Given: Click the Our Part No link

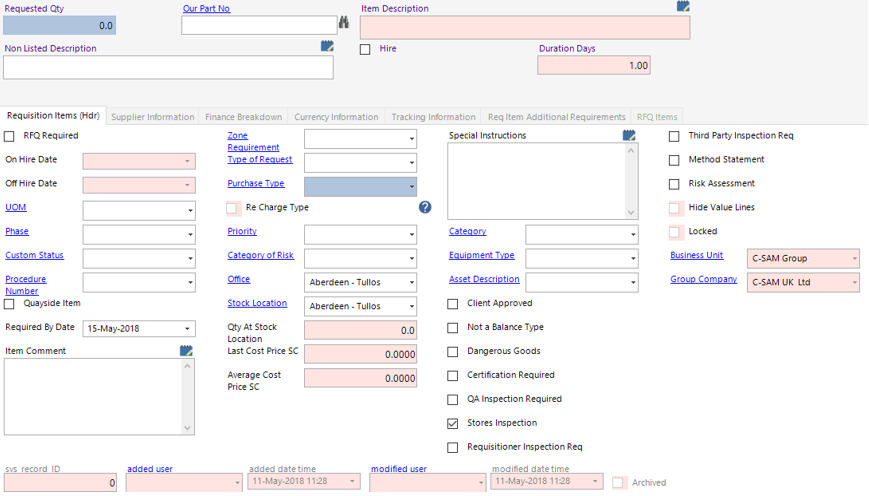Looking at the screenshot, I should pos(206,9).
